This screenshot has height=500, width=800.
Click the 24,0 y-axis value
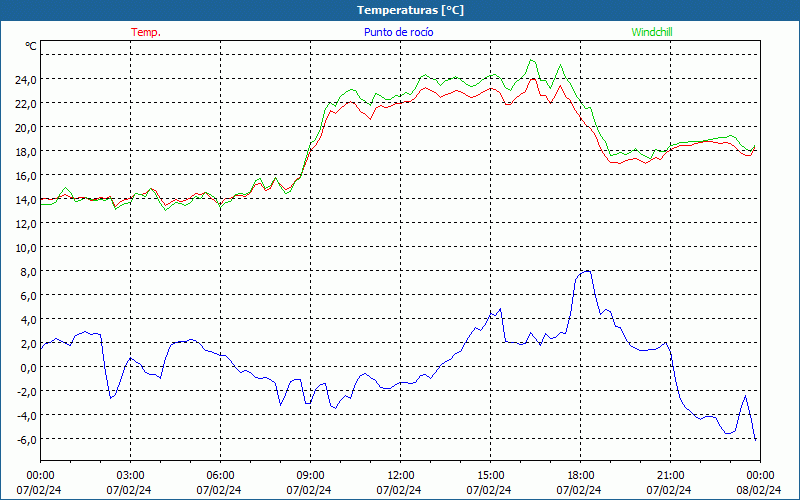(x=26, y=80)
